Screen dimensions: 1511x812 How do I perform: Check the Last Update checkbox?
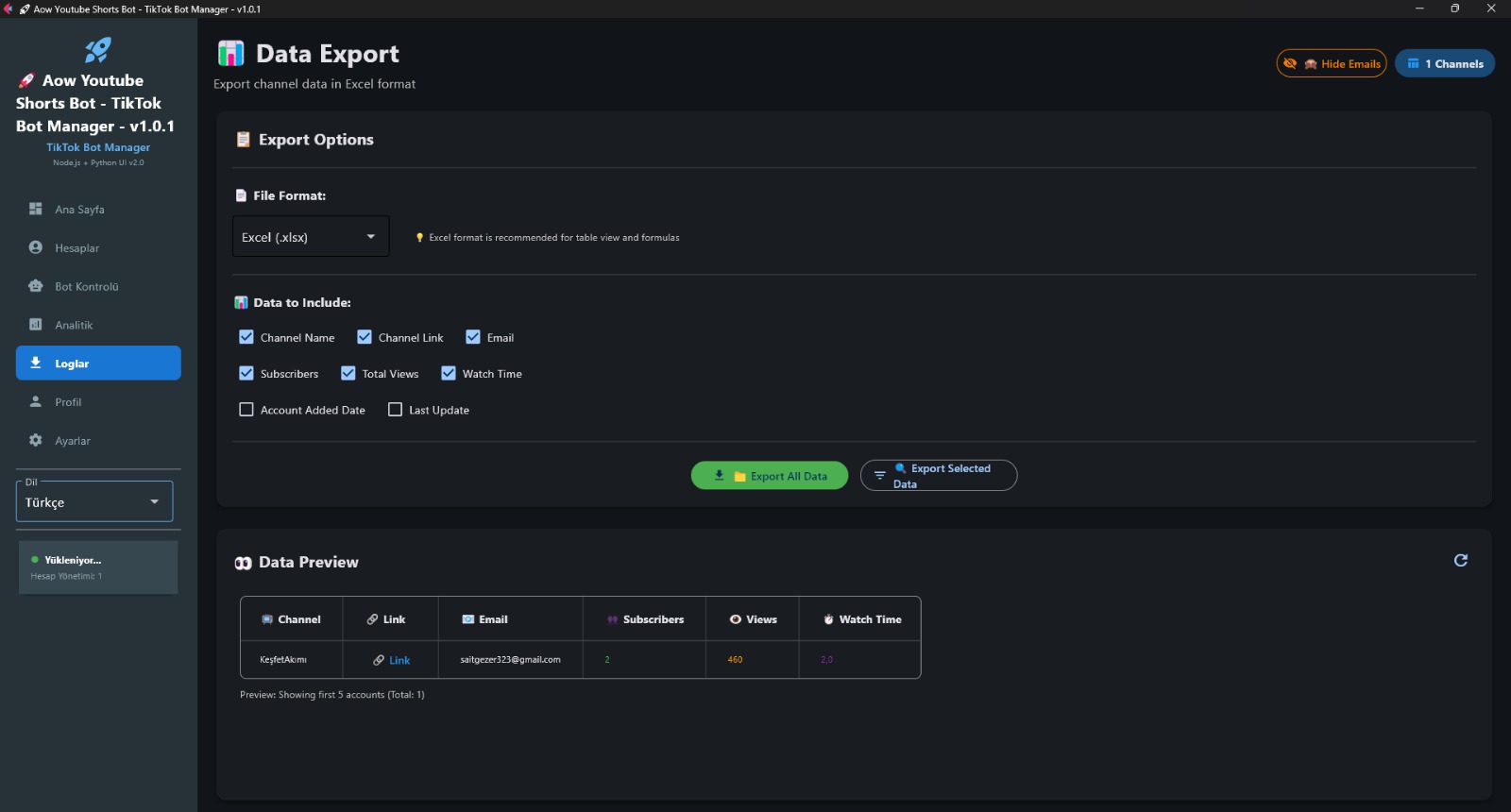pos(396,410)
